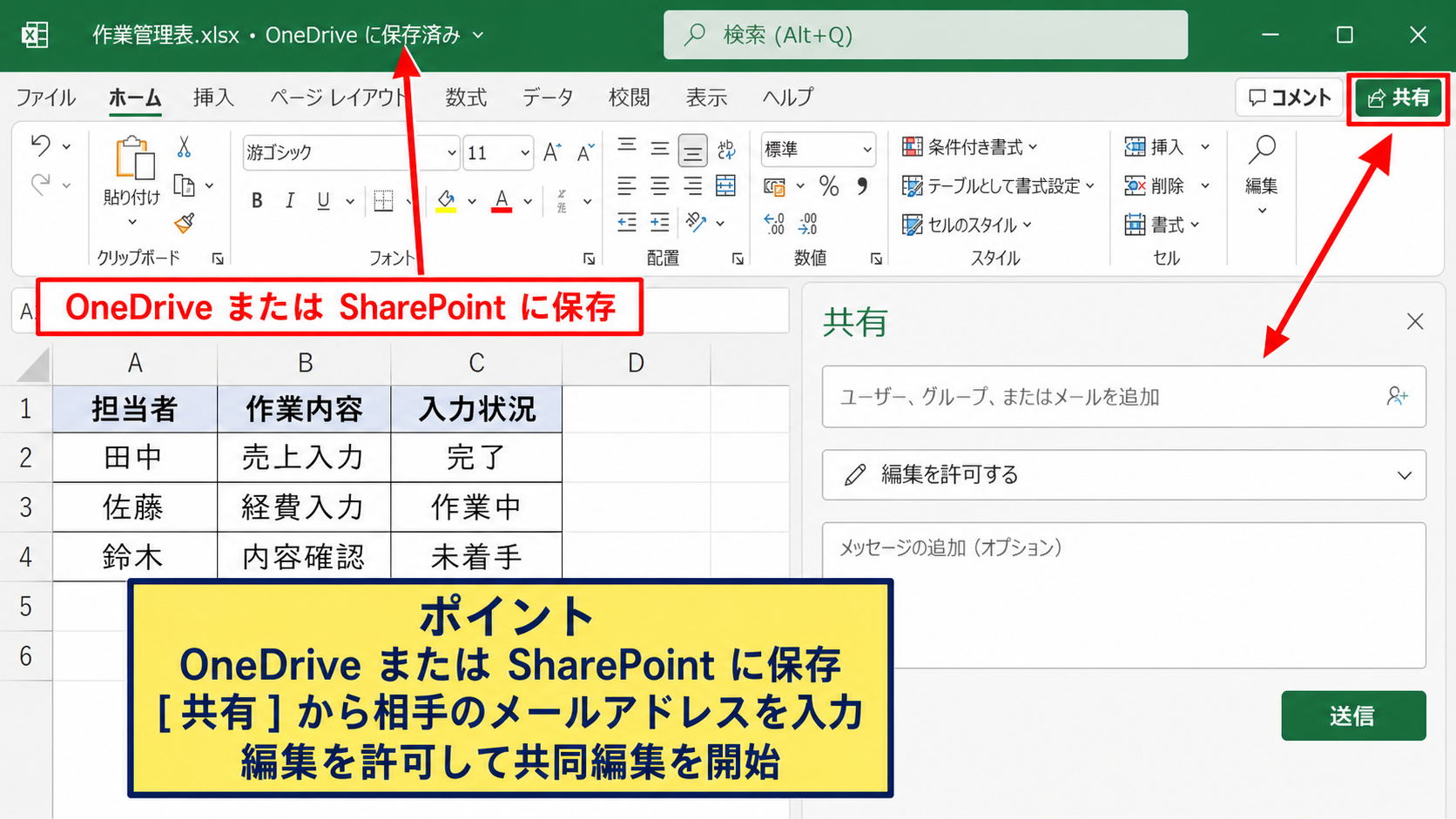Click the Copy icon in clipboard group
This screenshot has width=1456, height=819.
(184, 185)
